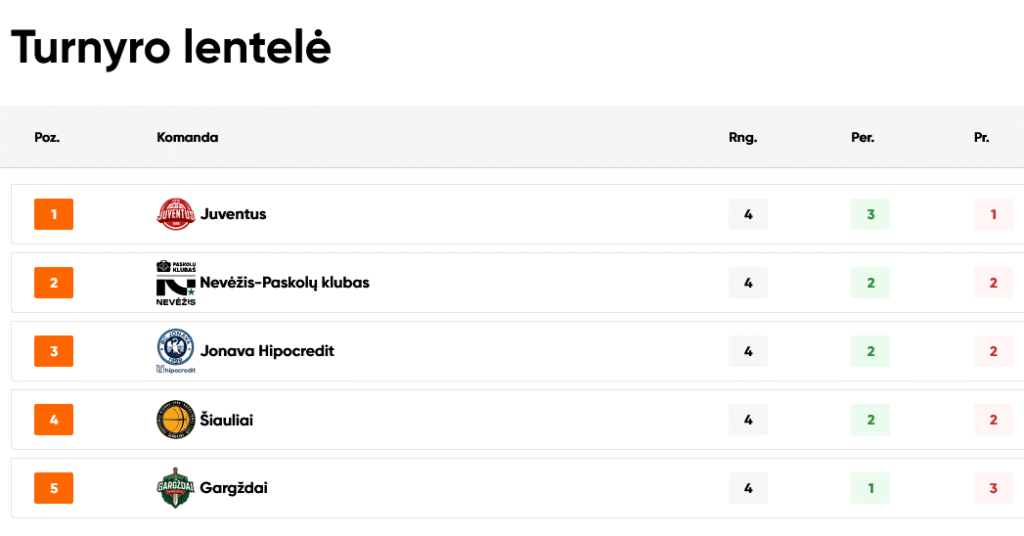Open the Nevėžis-Paskolų klubas team link
This screenshot has width=1024, height=536.
click(284, 283)
